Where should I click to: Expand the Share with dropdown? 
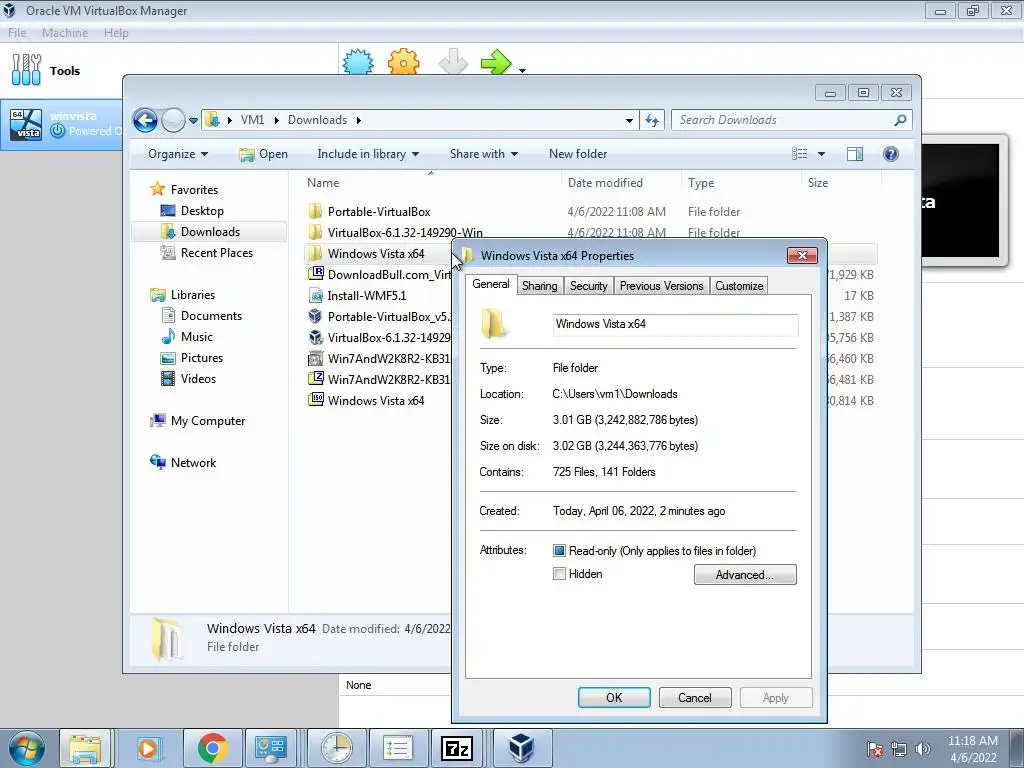pos(483,154)
